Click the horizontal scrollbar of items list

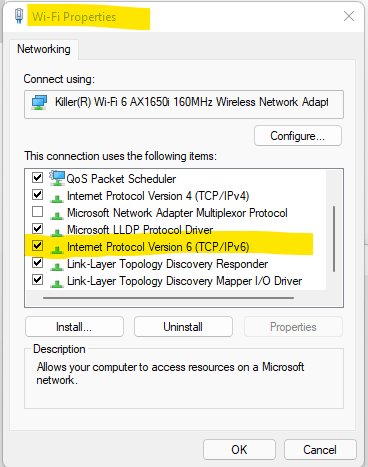(168, 298)
